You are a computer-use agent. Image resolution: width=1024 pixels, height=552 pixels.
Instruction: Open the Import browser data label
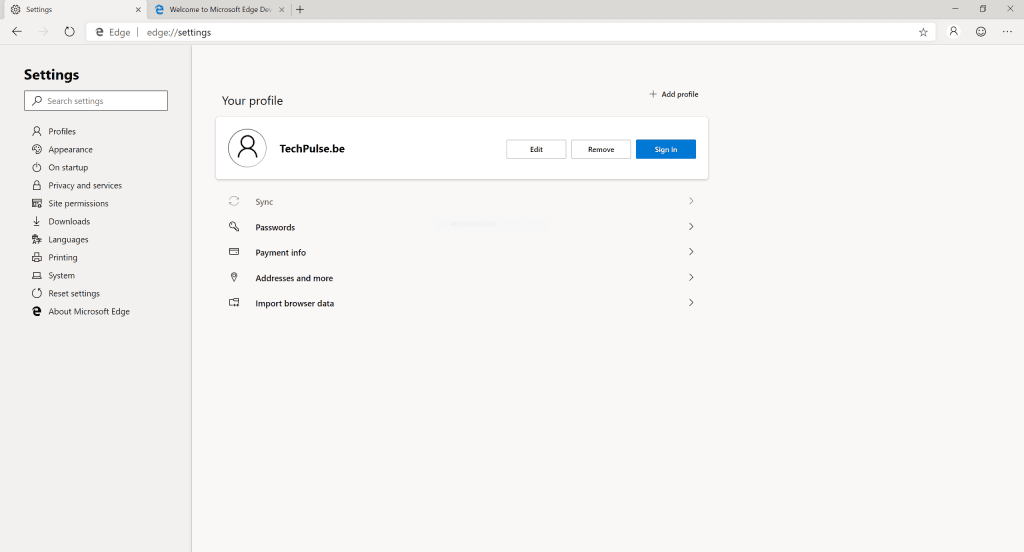(x=295, y=303)
